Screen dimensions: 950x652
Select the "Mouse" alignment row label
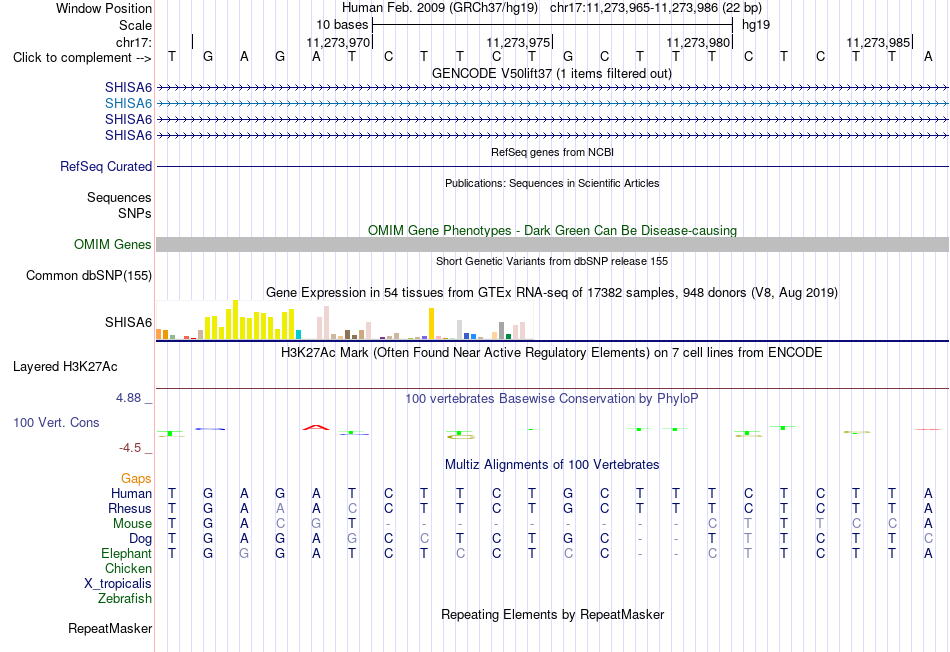click(x=132, y=524)
